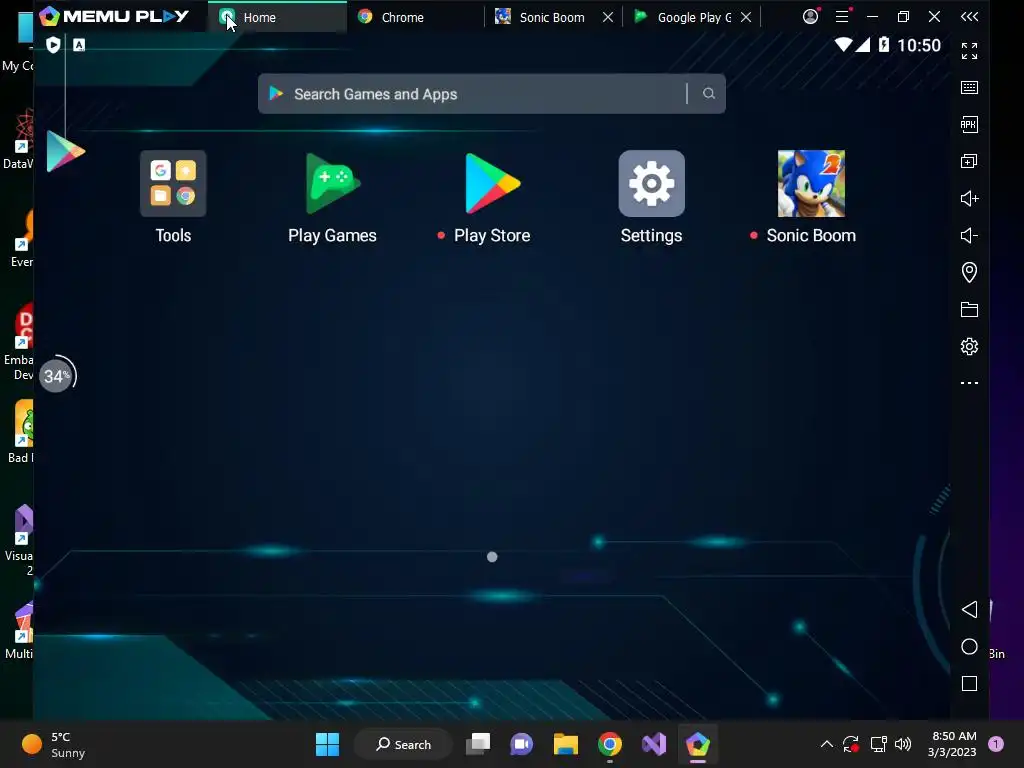The height and width of the screenshot is (768, 1024).
Task: Open the keyboard mapping icon
Action: pyautogui.click(x=969, y=88)
